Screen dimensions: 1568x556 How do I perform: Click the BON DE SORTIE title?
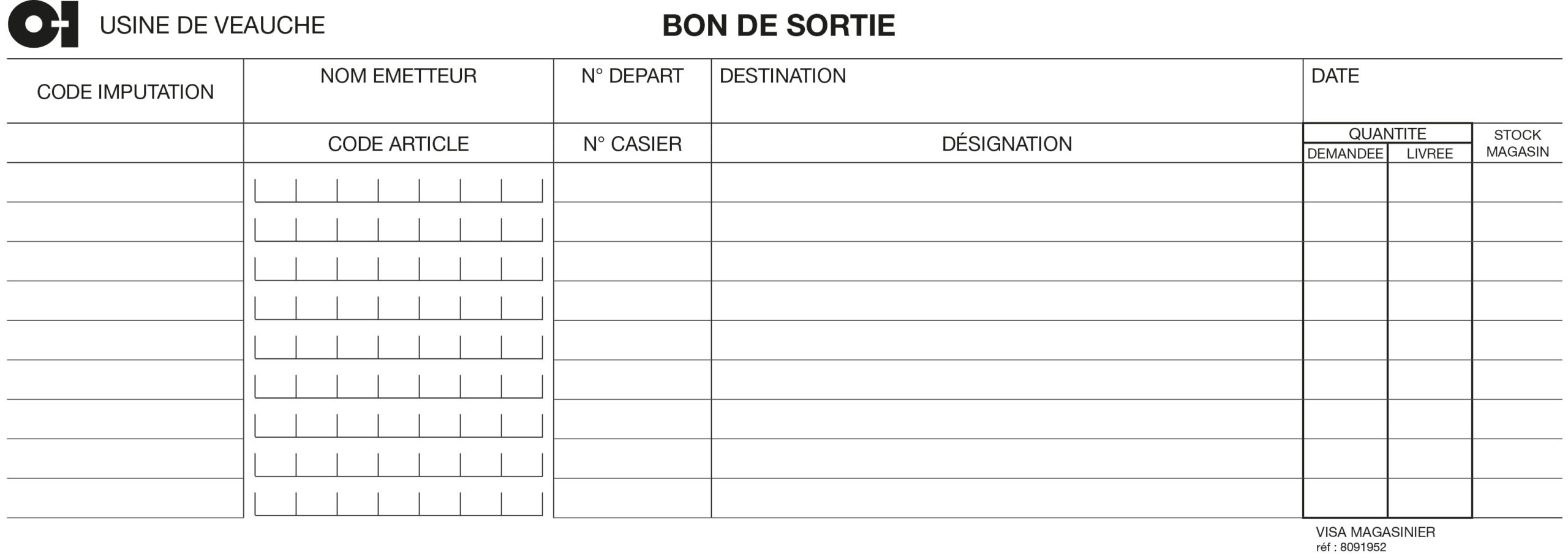coord(778,26)
